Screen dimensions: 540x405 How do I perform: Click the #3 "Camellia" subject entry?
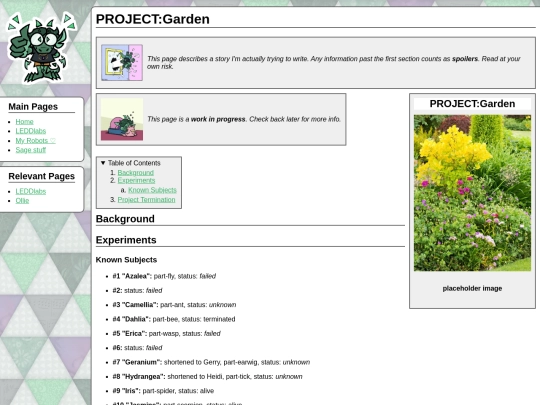(174, 305)
